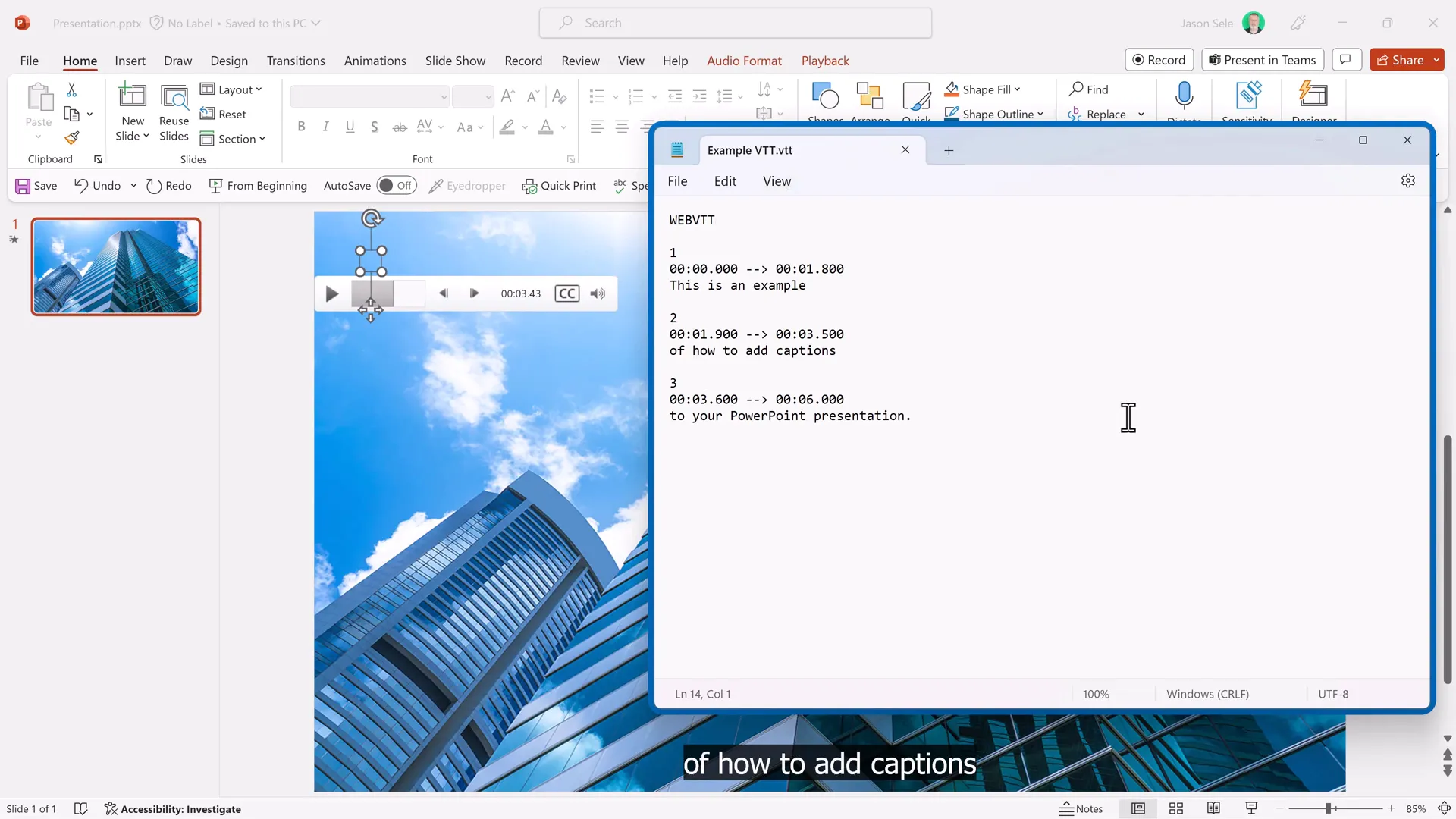This screenshot has width=1456, height=819.
Task: Toggle Strikethrough formatting
Action: 400,127
